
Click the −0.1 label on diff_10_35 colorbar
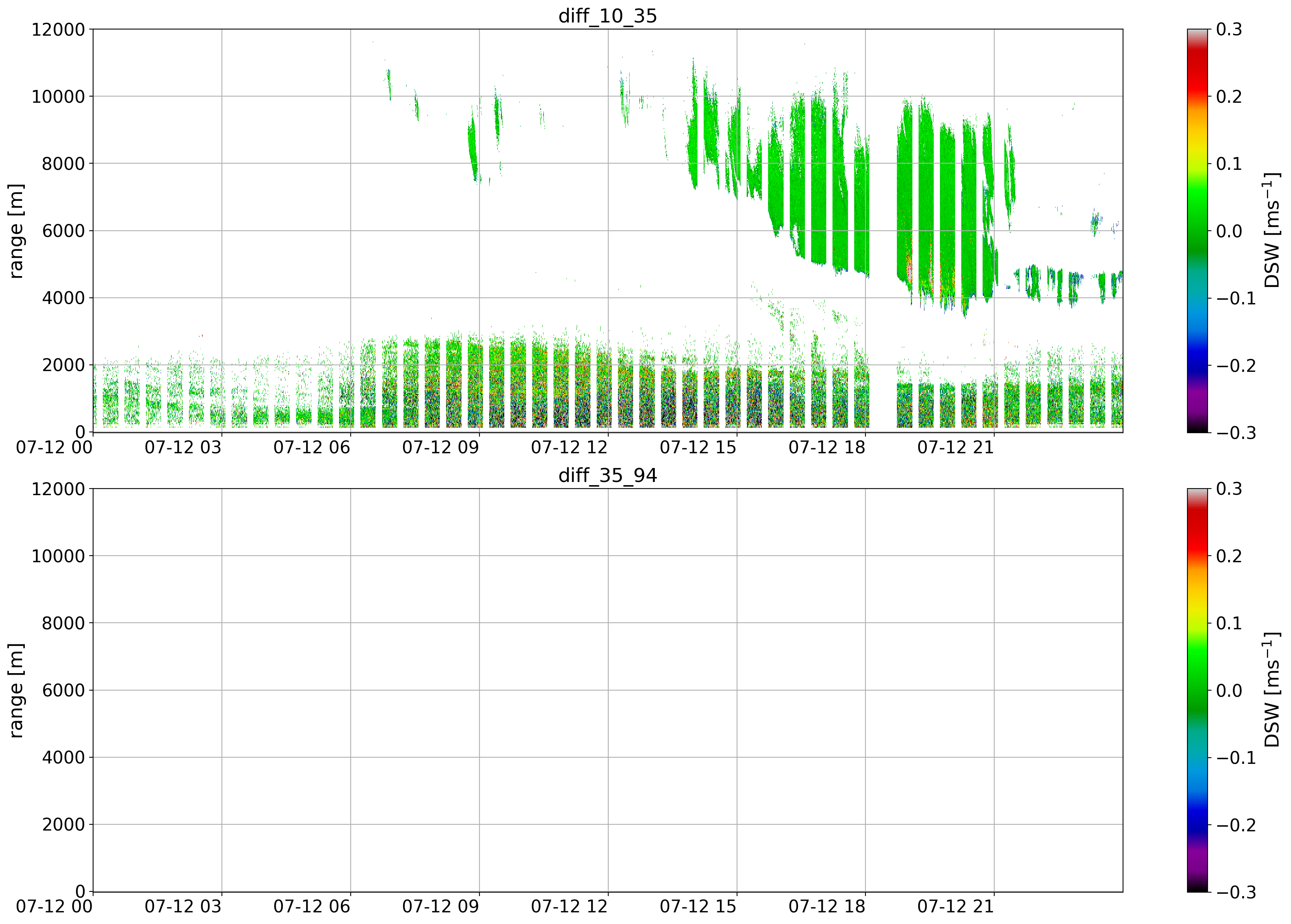click(1236, 298)
